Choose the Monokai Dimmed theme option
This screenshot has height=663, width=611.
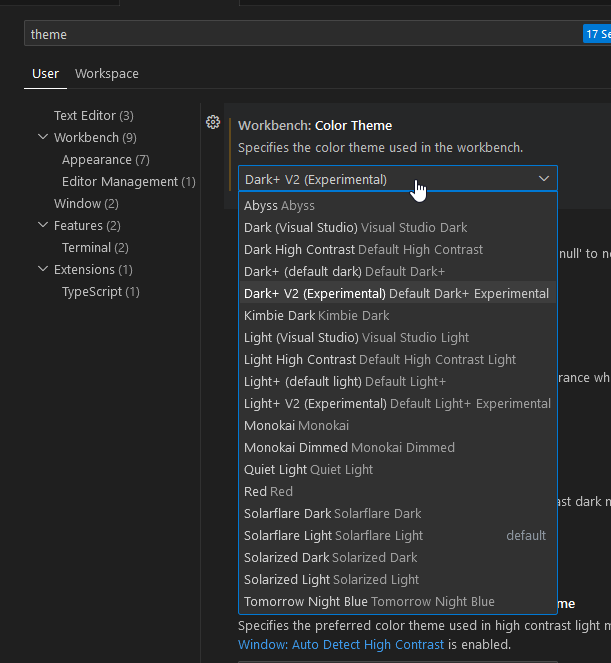398,447
